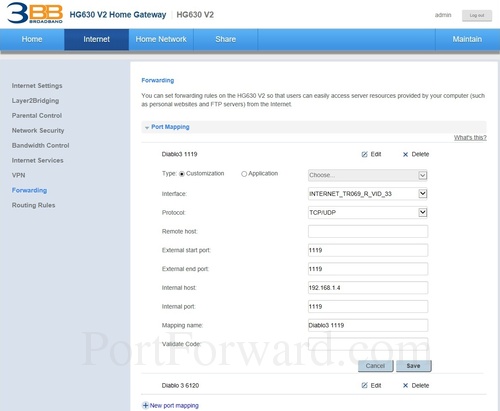Click the Delete link for Diablo 3 6120

pos(420,385)
